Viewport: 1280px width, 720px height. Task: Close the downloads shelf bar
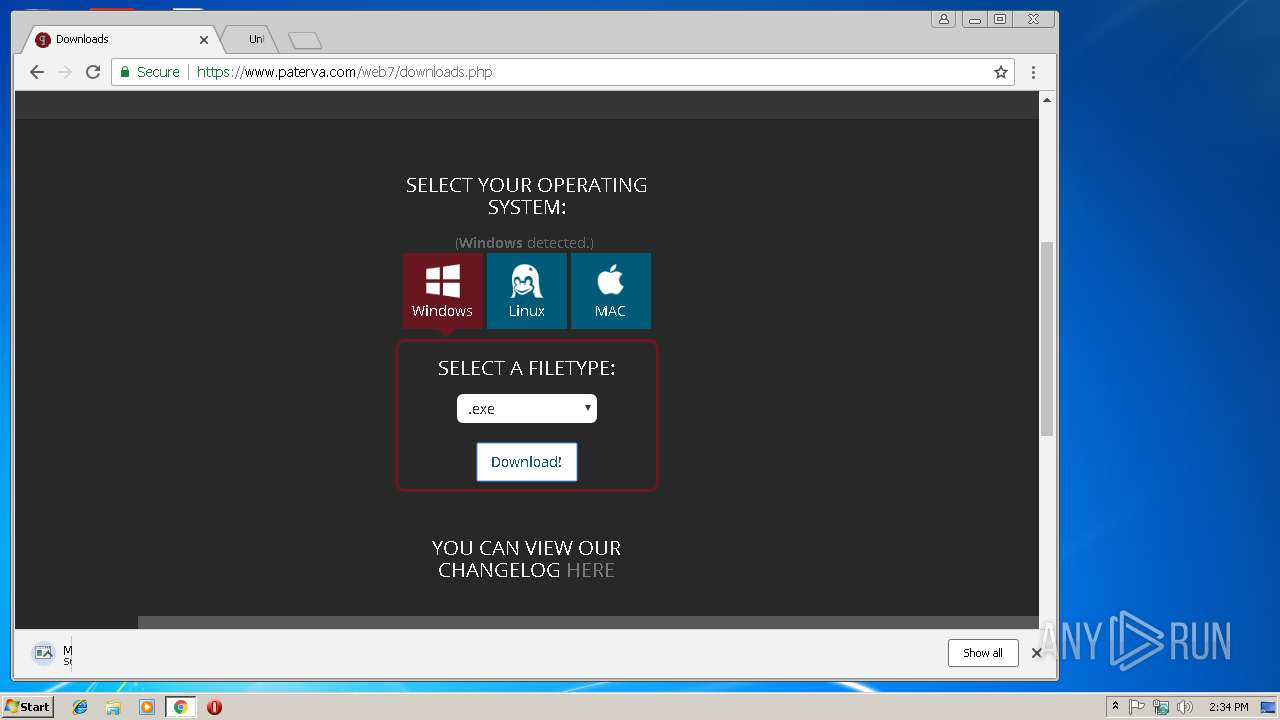1037,653
